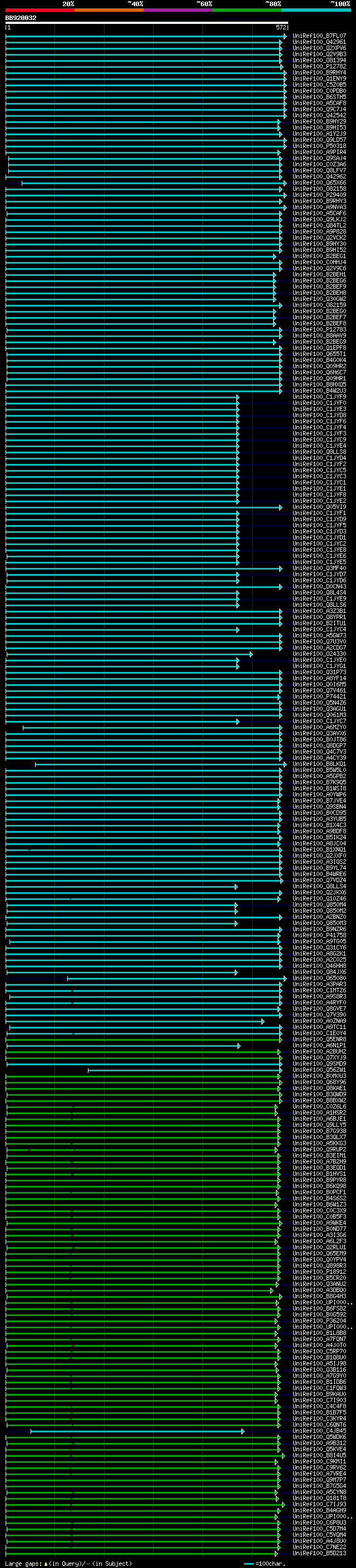Select hit label UniRef100_A3Z3B1

pyautogui.click(x=319, y=611)
